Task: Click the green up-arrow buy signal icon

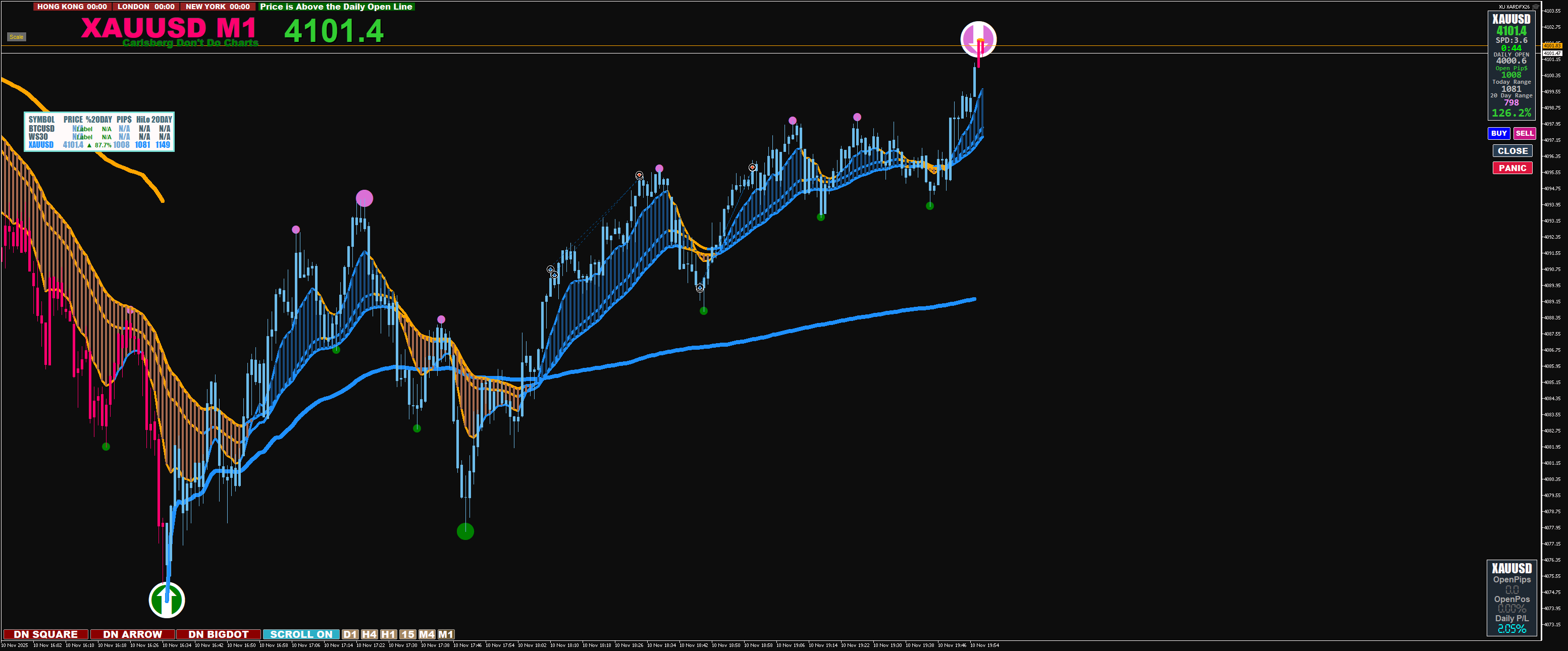Action: tap(166, 600)
